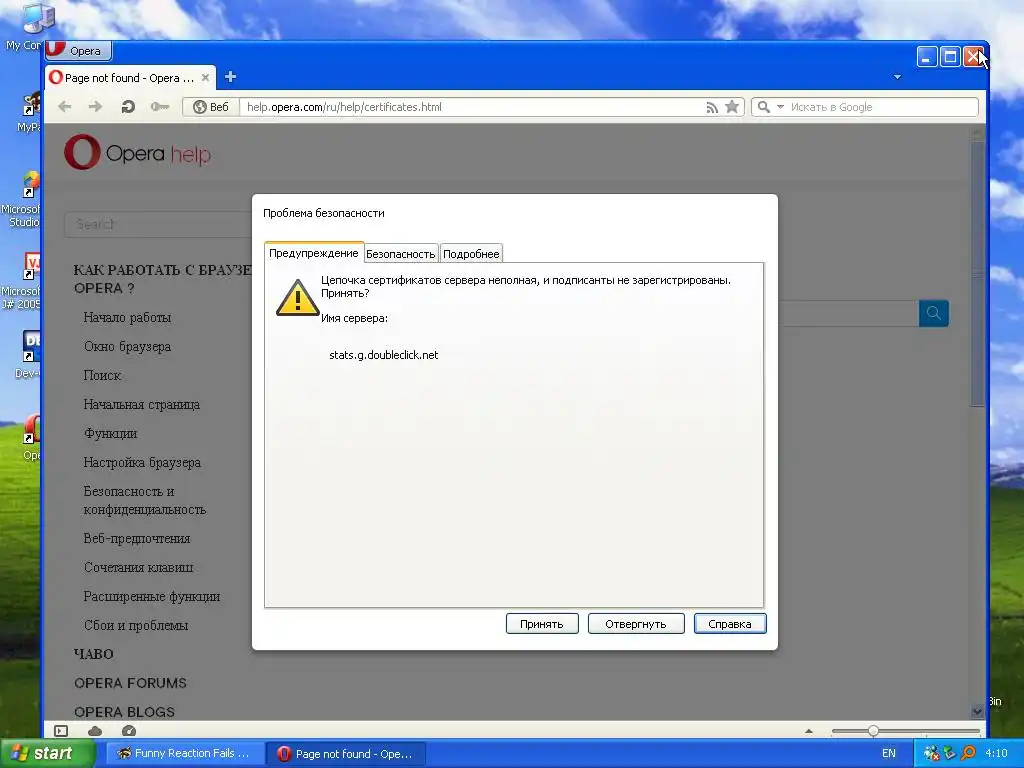
Task: Click the Отвергнуть button
Action: (635, 624)
